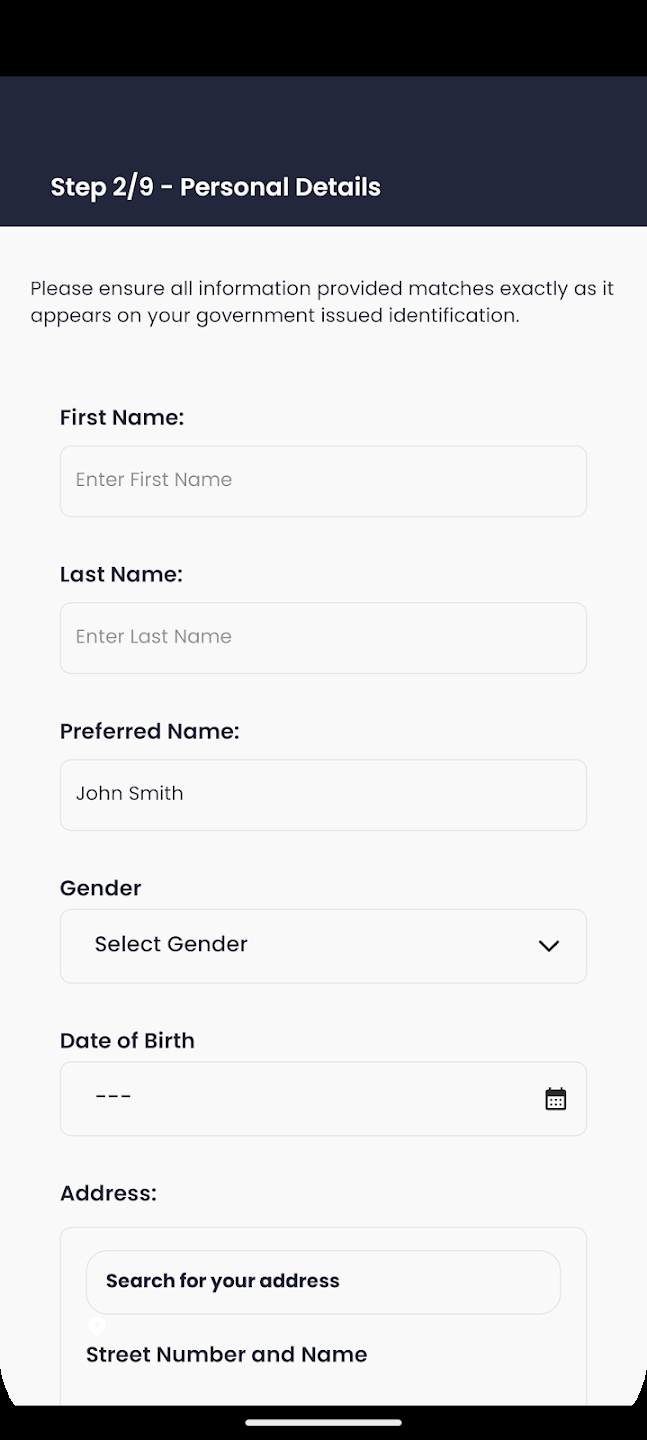647x1440 pixels.
Task: Click the Date of Birth label
Action: click(x=127, y=1041)
